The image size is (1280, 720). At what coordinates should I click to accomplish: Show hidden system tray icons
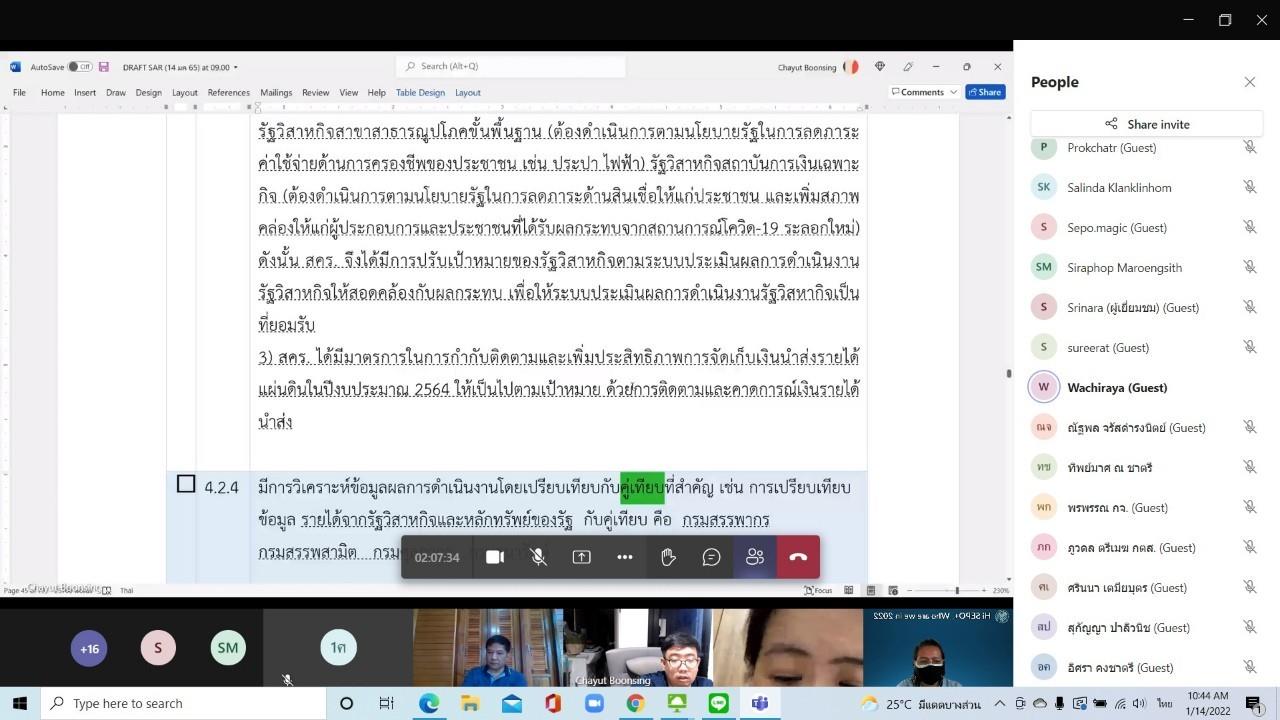click(x=999, y=704)
